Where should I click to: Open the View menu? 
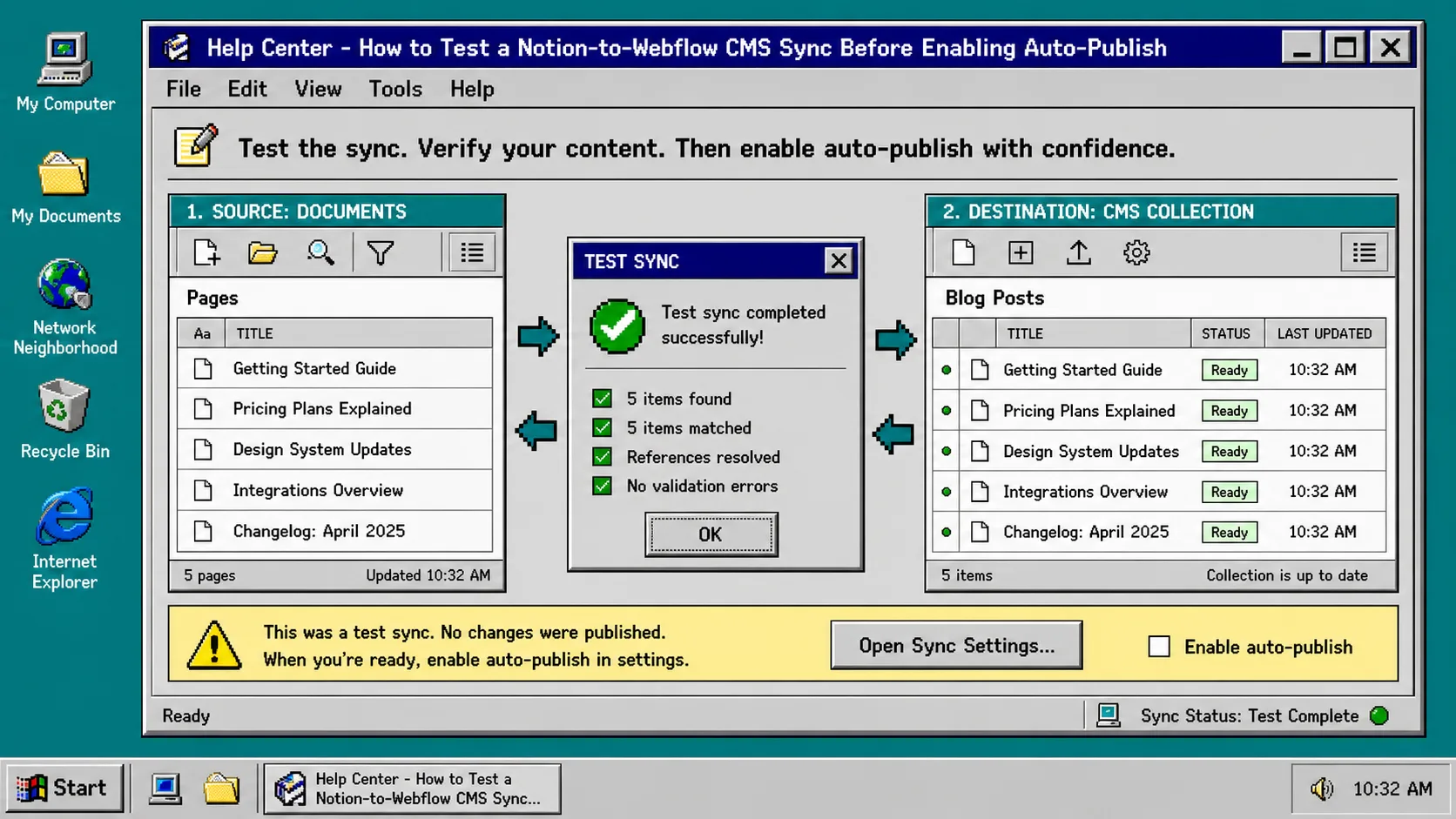coord(318,89)
